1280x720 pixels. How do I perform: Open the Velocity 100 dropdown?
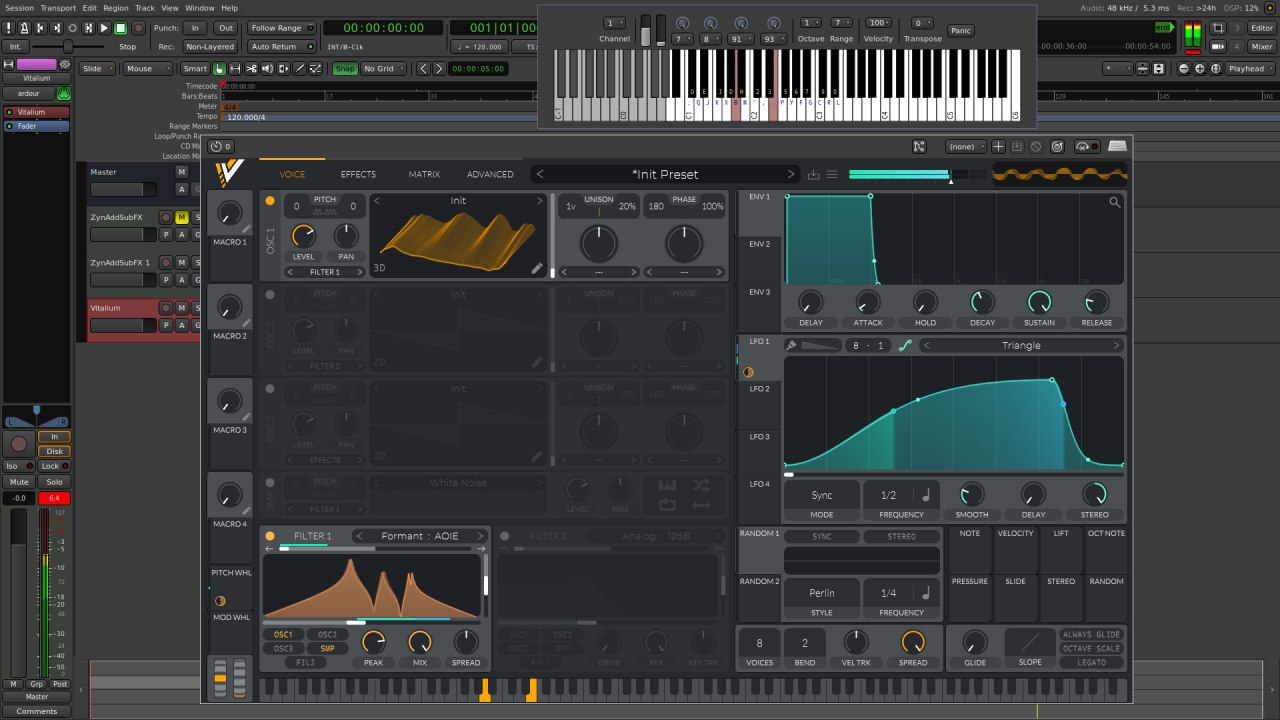[879, 23]
